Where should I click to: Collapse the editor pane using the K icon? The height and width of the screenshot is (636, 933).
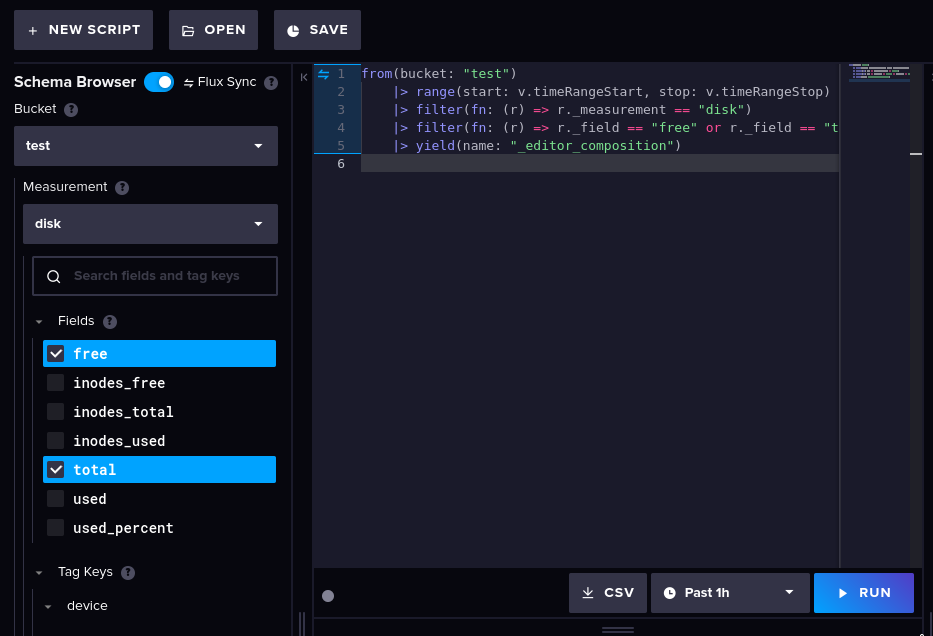point(304,77)
